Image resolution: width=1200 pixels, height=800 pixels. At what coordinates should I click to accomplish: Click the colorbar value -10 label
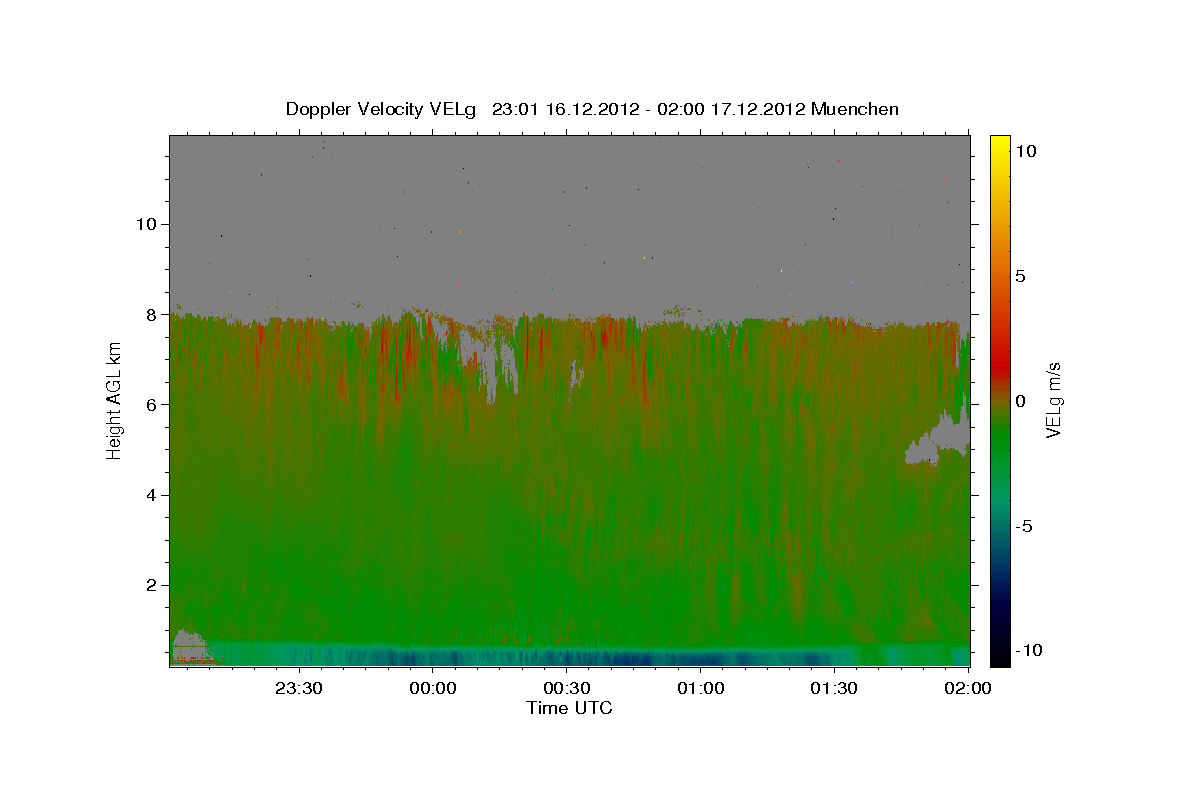(1030, 651)
